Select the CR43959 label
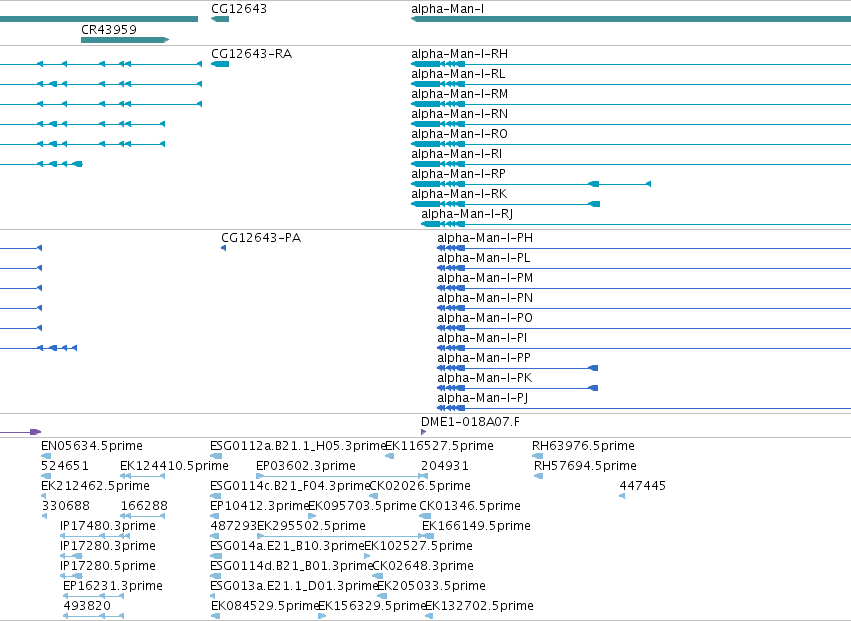 (x=109, y=29)
